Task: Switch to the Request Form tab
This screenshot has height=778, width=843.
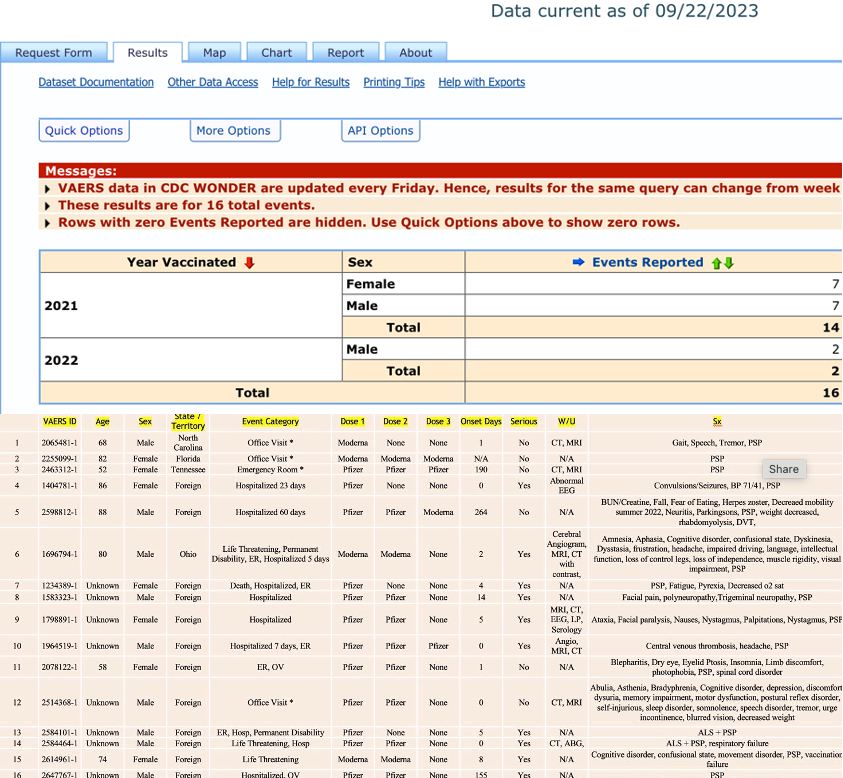Action: [x=54, y=53]
